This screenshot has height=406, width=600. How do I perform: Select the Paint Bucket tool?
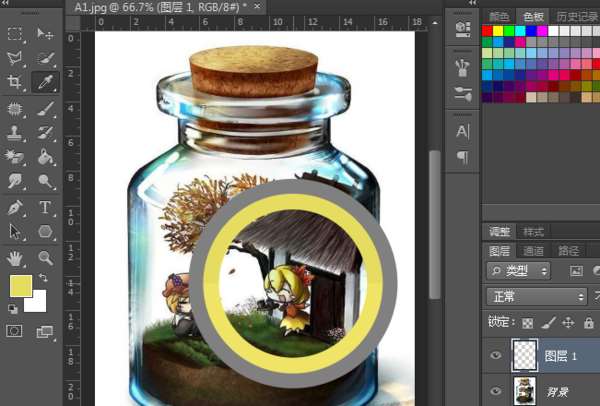[45, 157]
